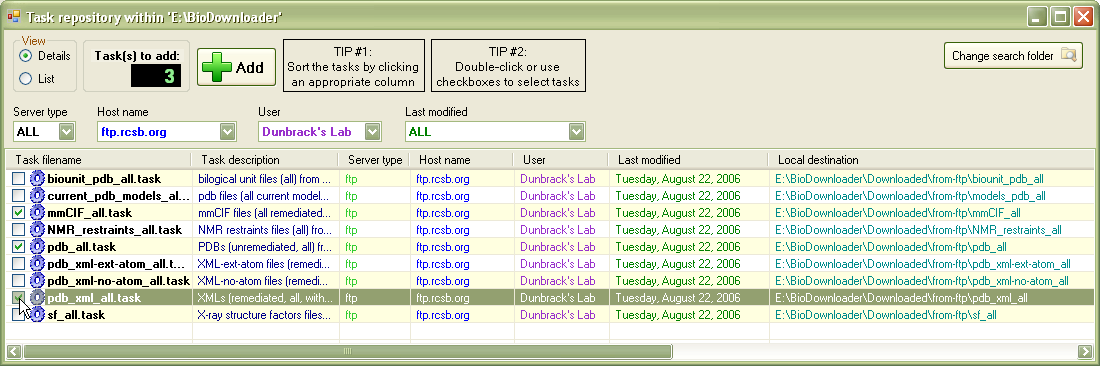The image size is (1100, 366).
Task: Click the TIP #1 sort tasks box
Action: pos(354,66)
